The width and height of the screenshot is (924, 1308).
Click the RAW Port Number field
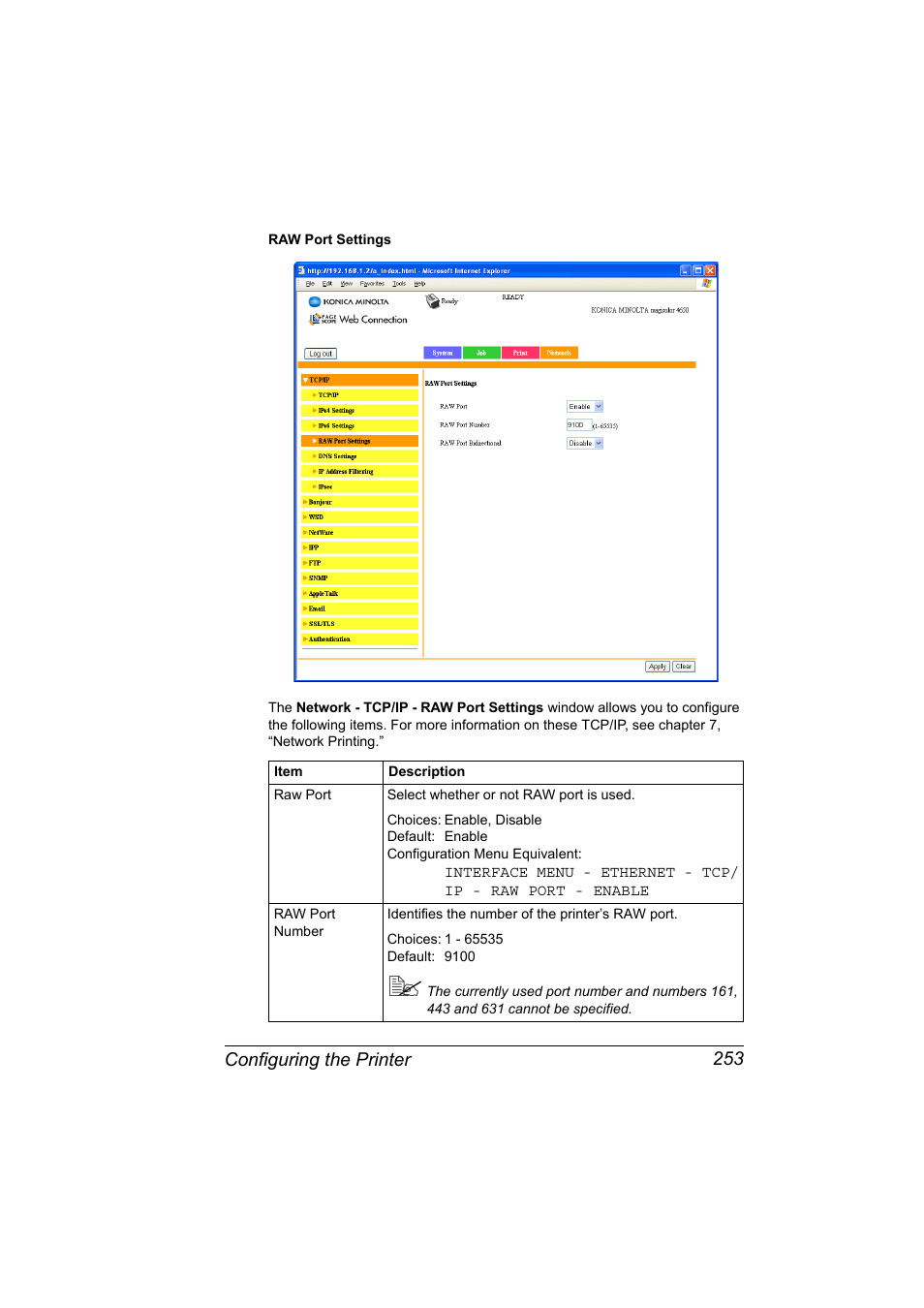point(578,424)
